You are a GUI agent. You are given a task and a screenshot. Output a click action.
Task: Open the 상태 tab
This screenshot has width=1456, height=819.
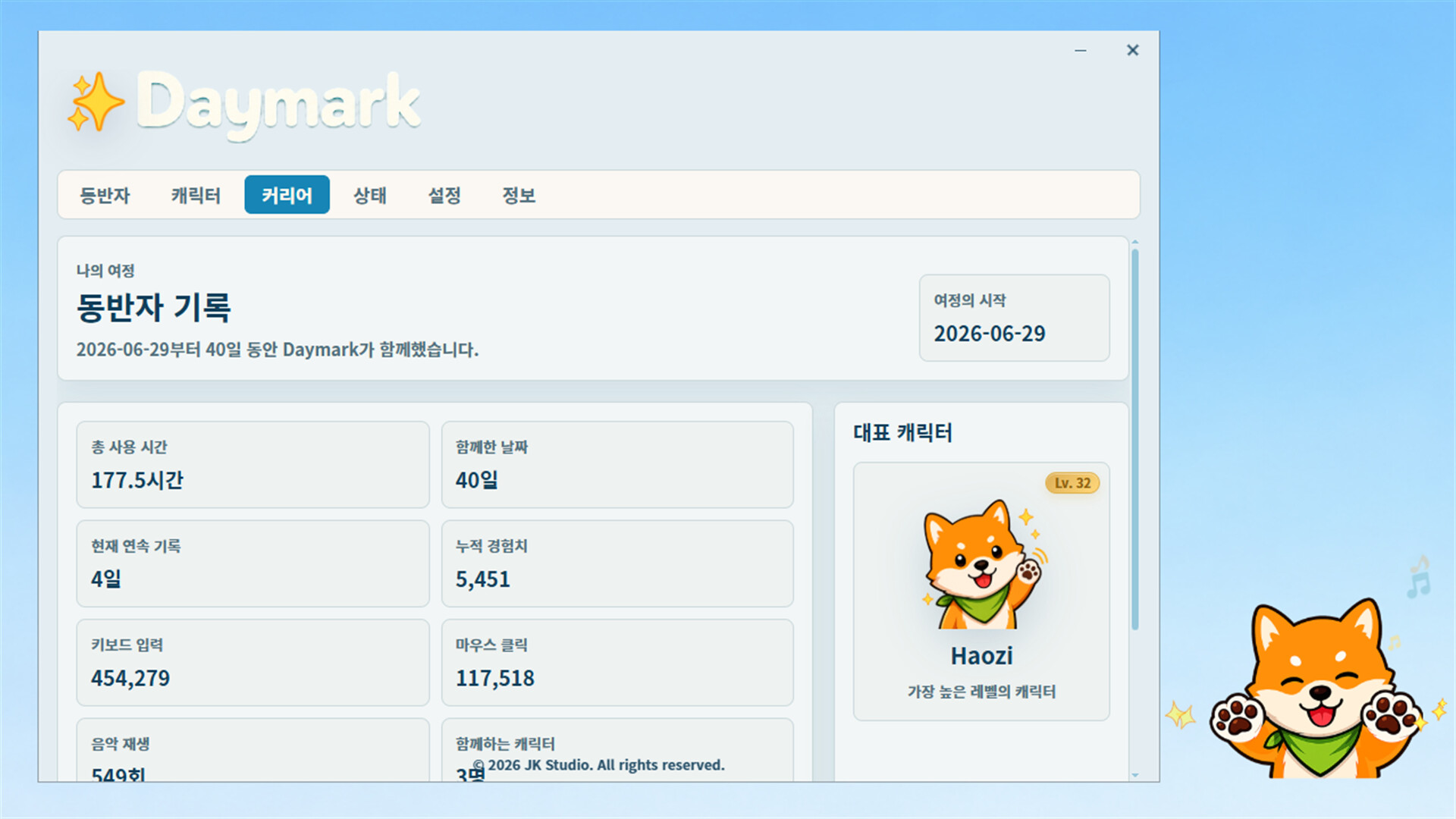tap(370, 195)
